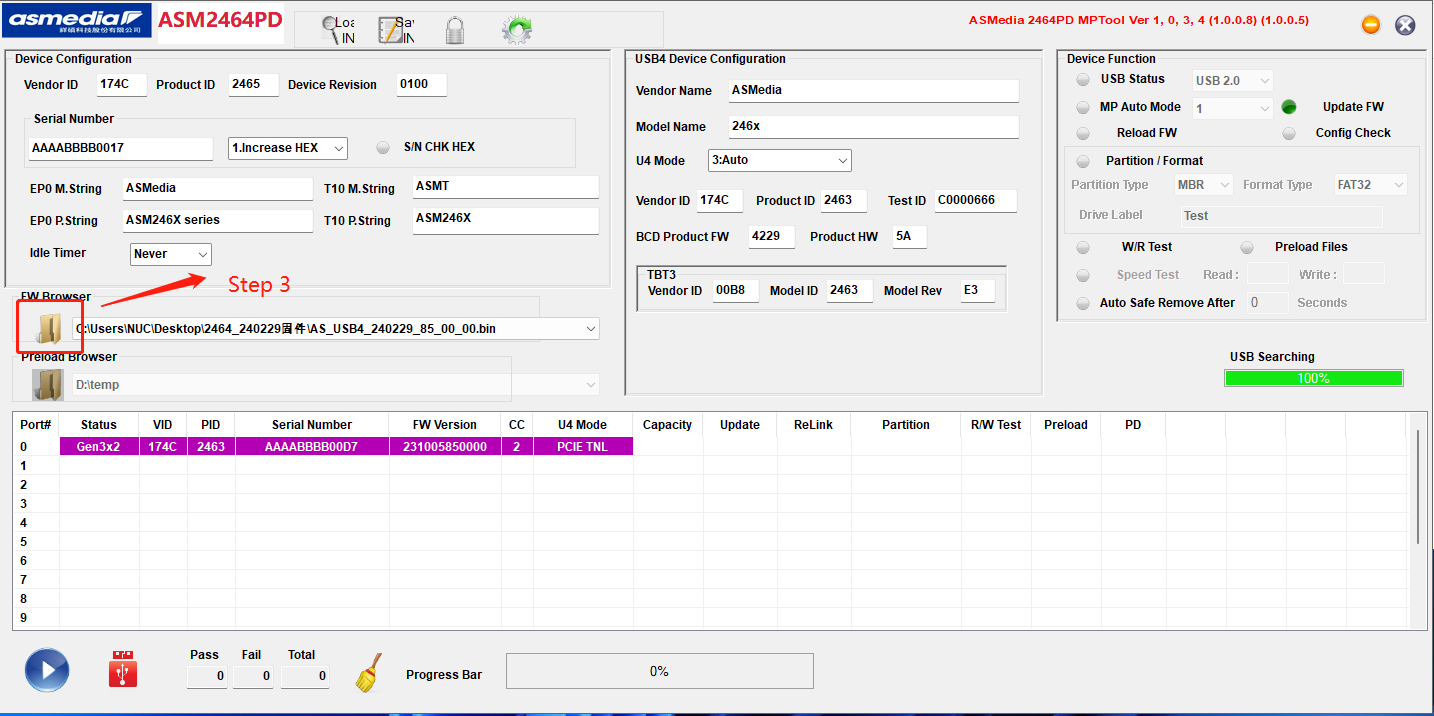Open the 1.Increase HEX serial dropdown

pyautogui.click(x=288, y=148)
